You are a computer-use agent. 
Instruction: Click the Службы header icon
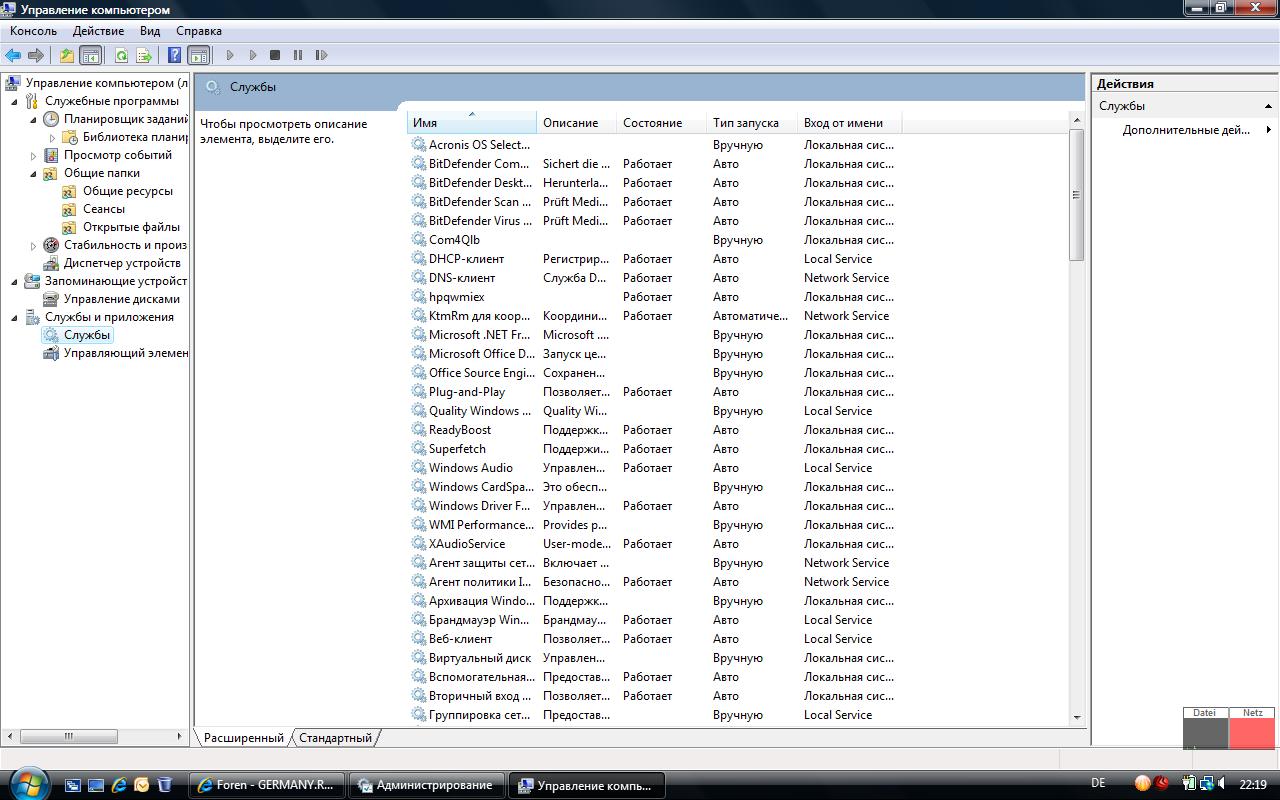212,87
